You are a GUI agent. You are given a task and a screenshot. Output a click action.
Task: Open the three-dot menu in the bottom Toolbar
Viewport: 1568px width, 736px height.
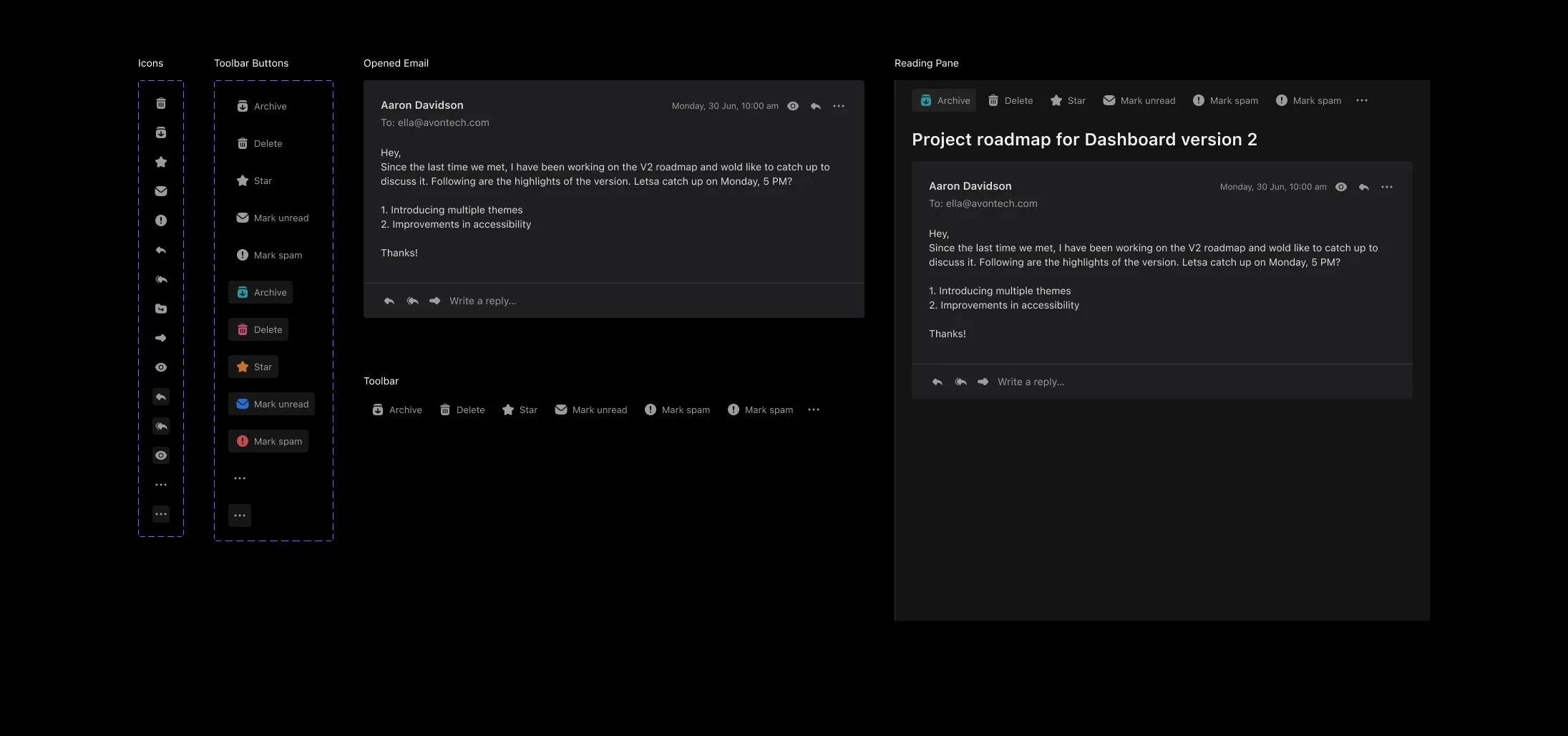pos(813,409)
